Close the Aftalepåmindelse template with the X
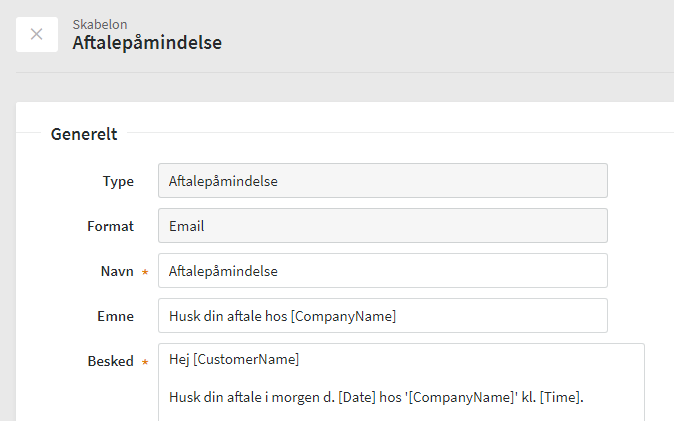The height and width of the screenshot is (421, 674). (37, 34)
